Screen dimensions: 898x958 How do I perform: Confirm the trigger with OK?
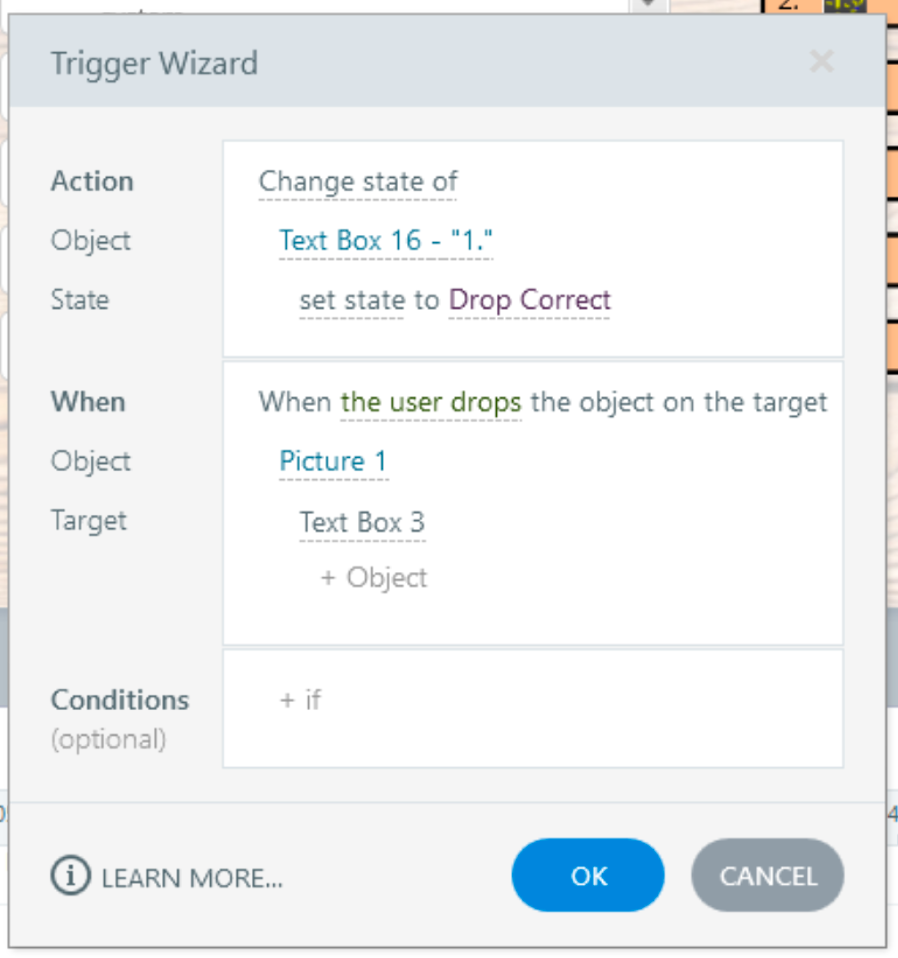(588, 876)
